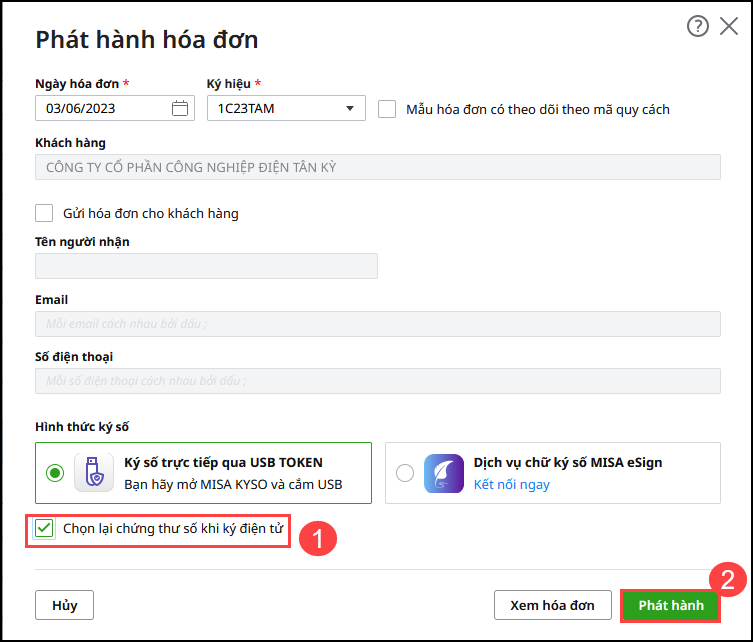
Task: Click the USB token signing icon
Action: [x=95, y=473]
